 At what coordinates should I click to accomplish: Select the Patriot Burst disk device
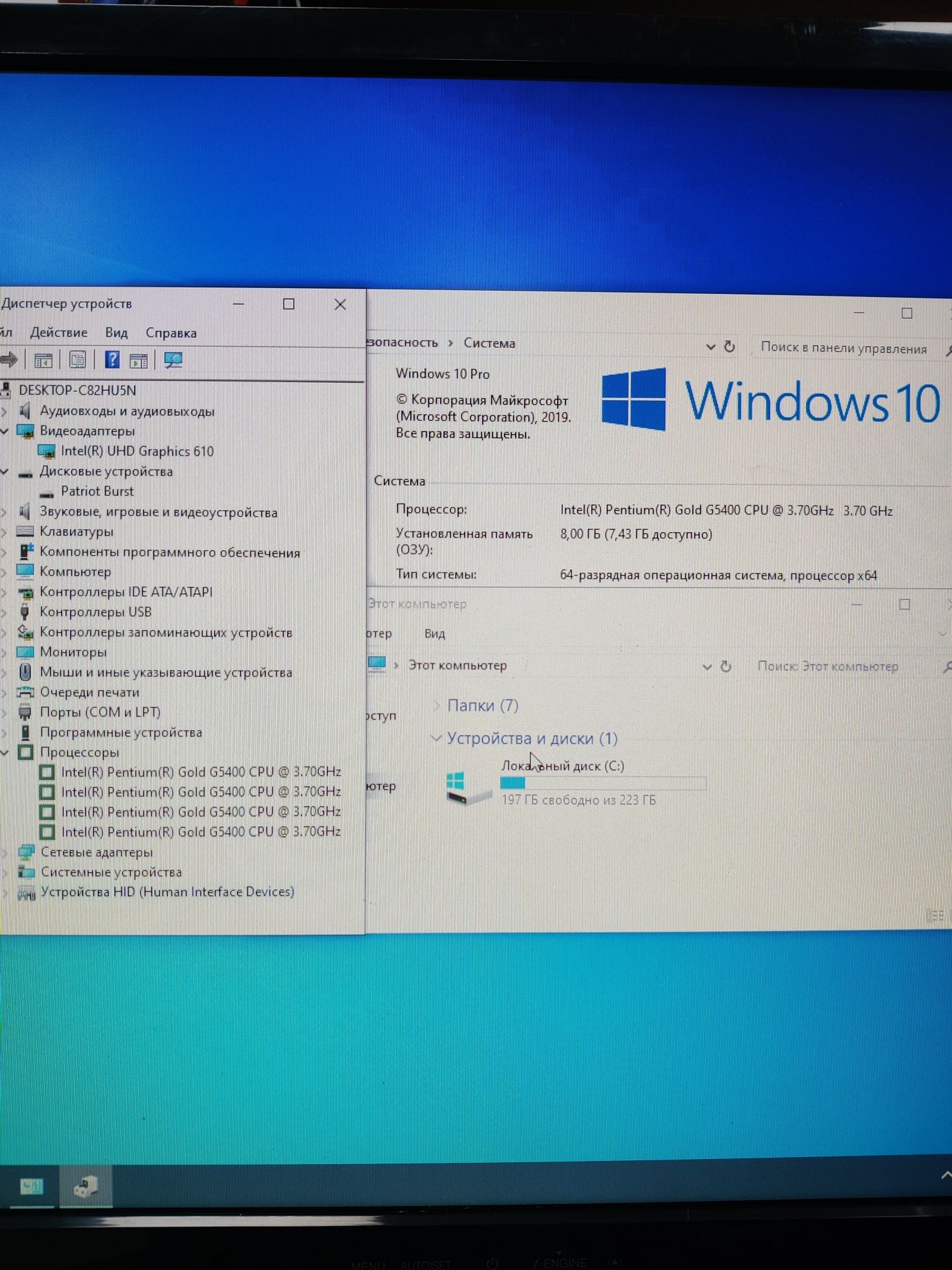pyautogui.click(x=97, y=491)
